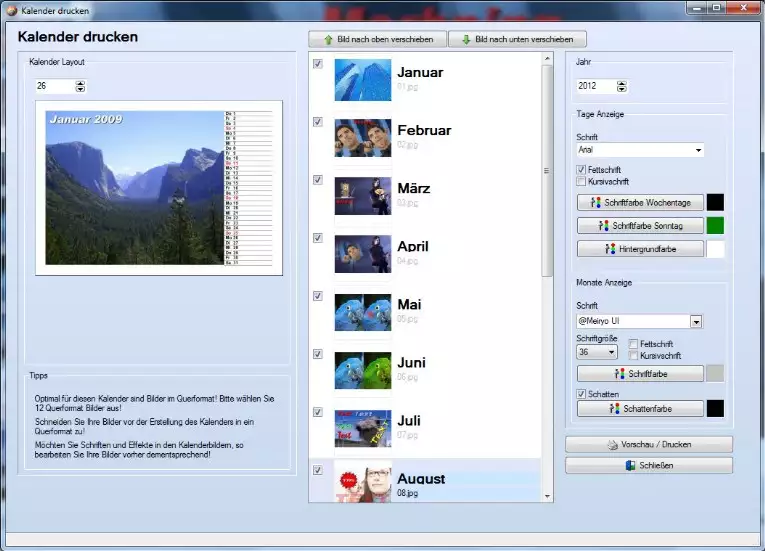Click the green down arrow icon

click(466, 40)
